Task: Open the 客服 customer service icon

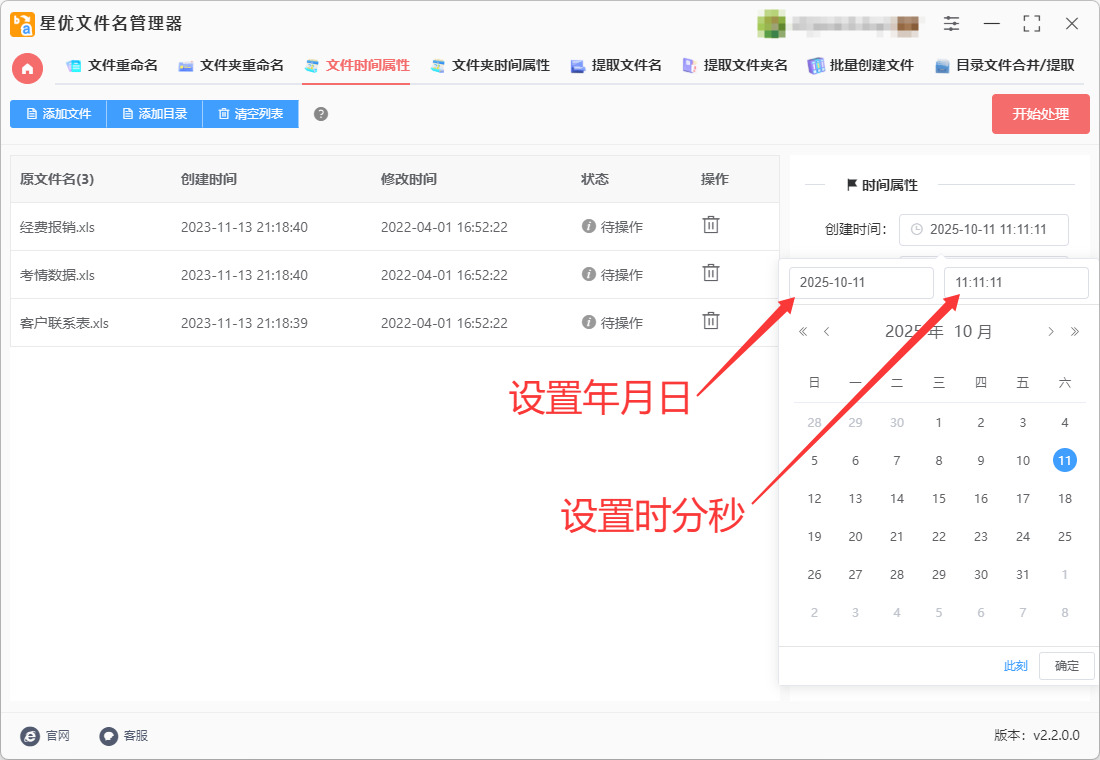Action: (108, 735)
